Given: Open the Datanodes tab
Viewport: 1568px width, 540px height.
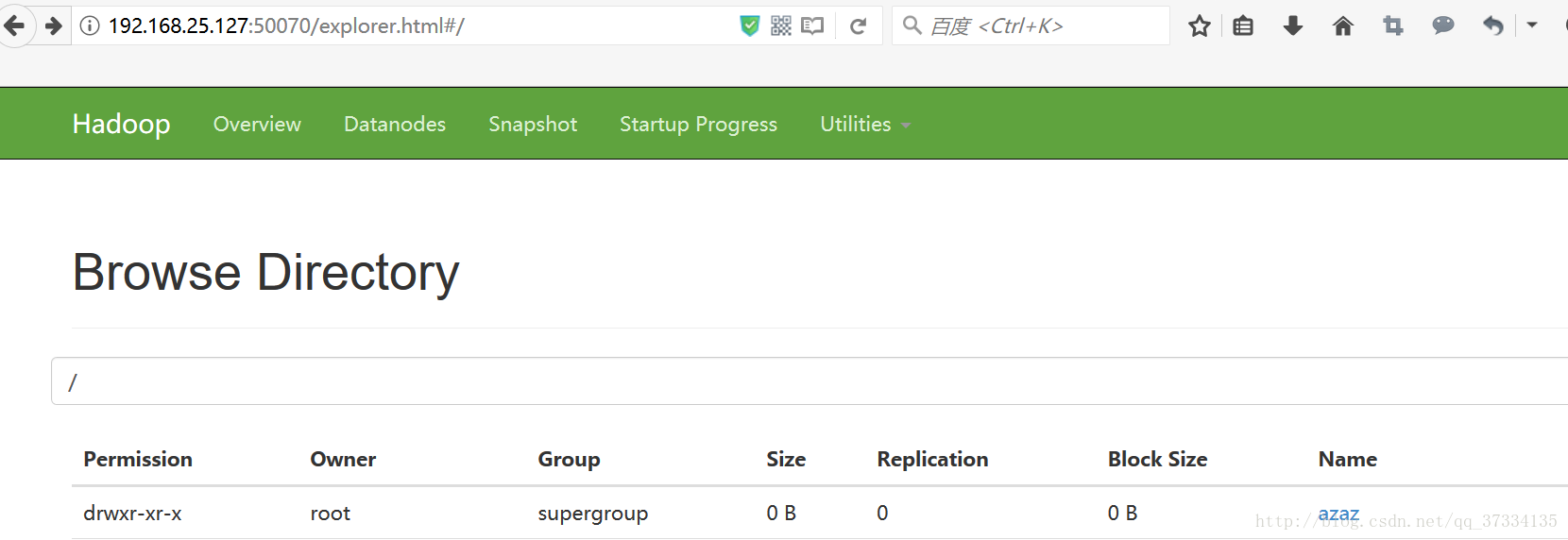Looking at the screenshot, I should 394,124.
